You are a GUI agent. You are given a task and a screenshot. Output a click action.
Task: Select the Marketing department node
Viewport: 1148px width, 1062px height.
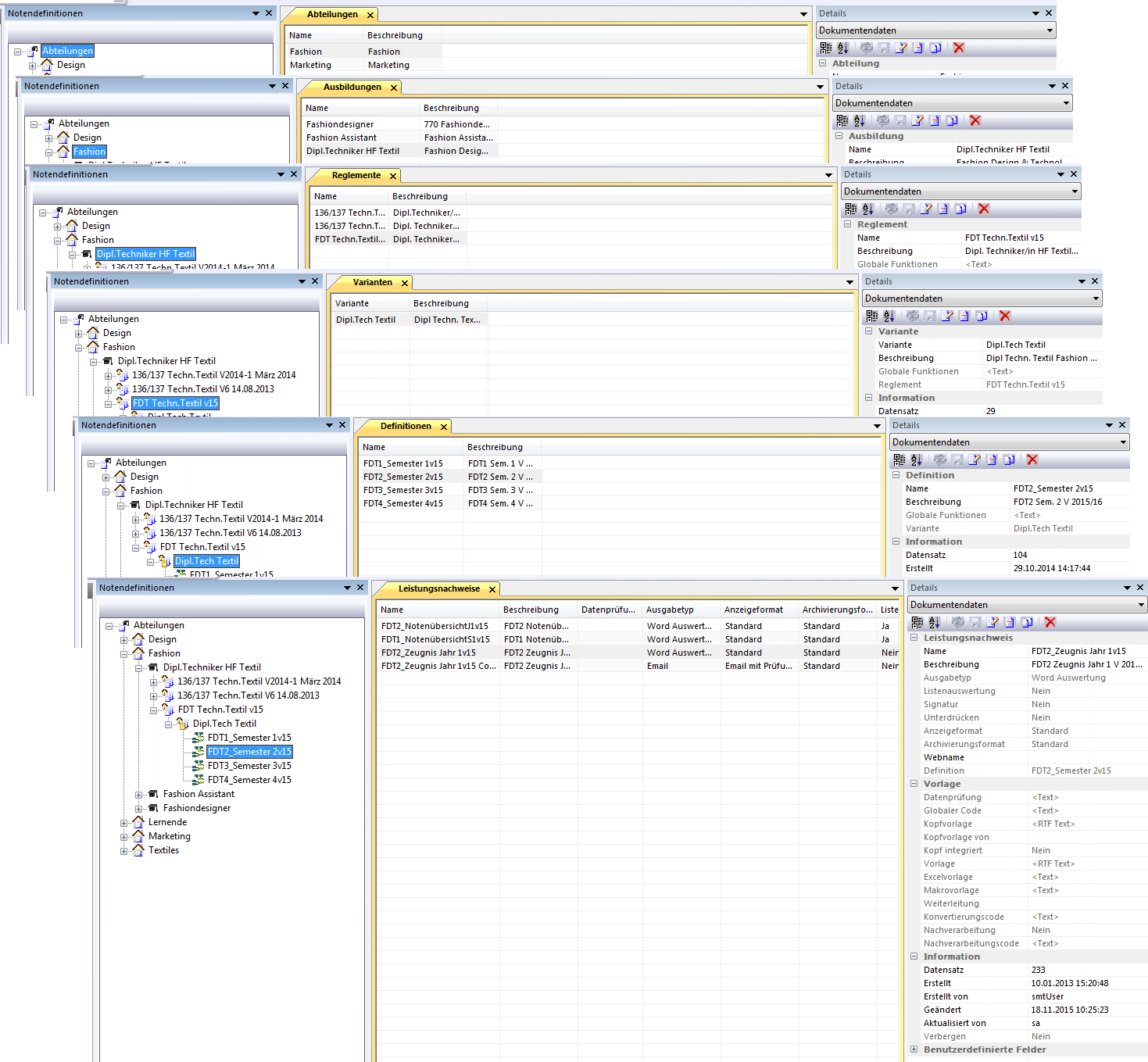[170, 835]
